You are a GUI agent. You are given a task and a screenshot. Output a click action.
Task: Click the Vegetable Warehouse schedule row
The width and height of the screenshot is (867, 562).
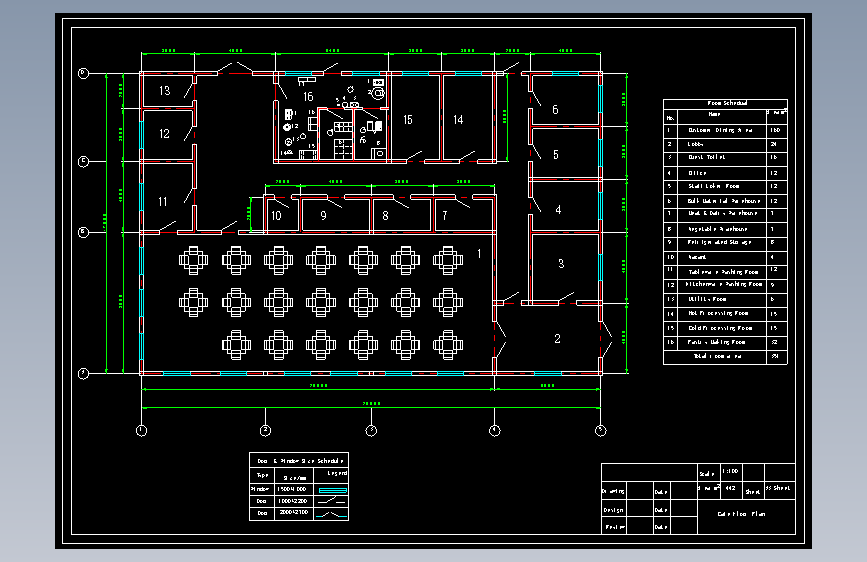coord(725,229)
